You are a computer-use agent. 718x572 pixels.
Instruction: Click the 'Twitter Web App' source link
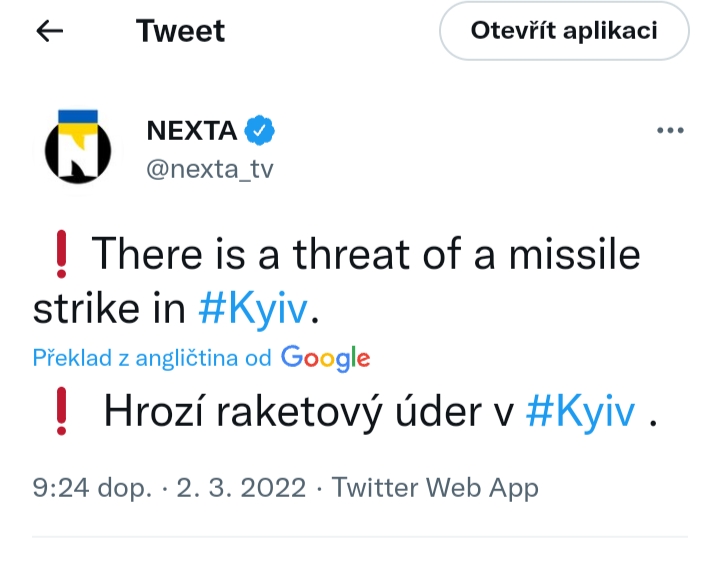point(435,488)
